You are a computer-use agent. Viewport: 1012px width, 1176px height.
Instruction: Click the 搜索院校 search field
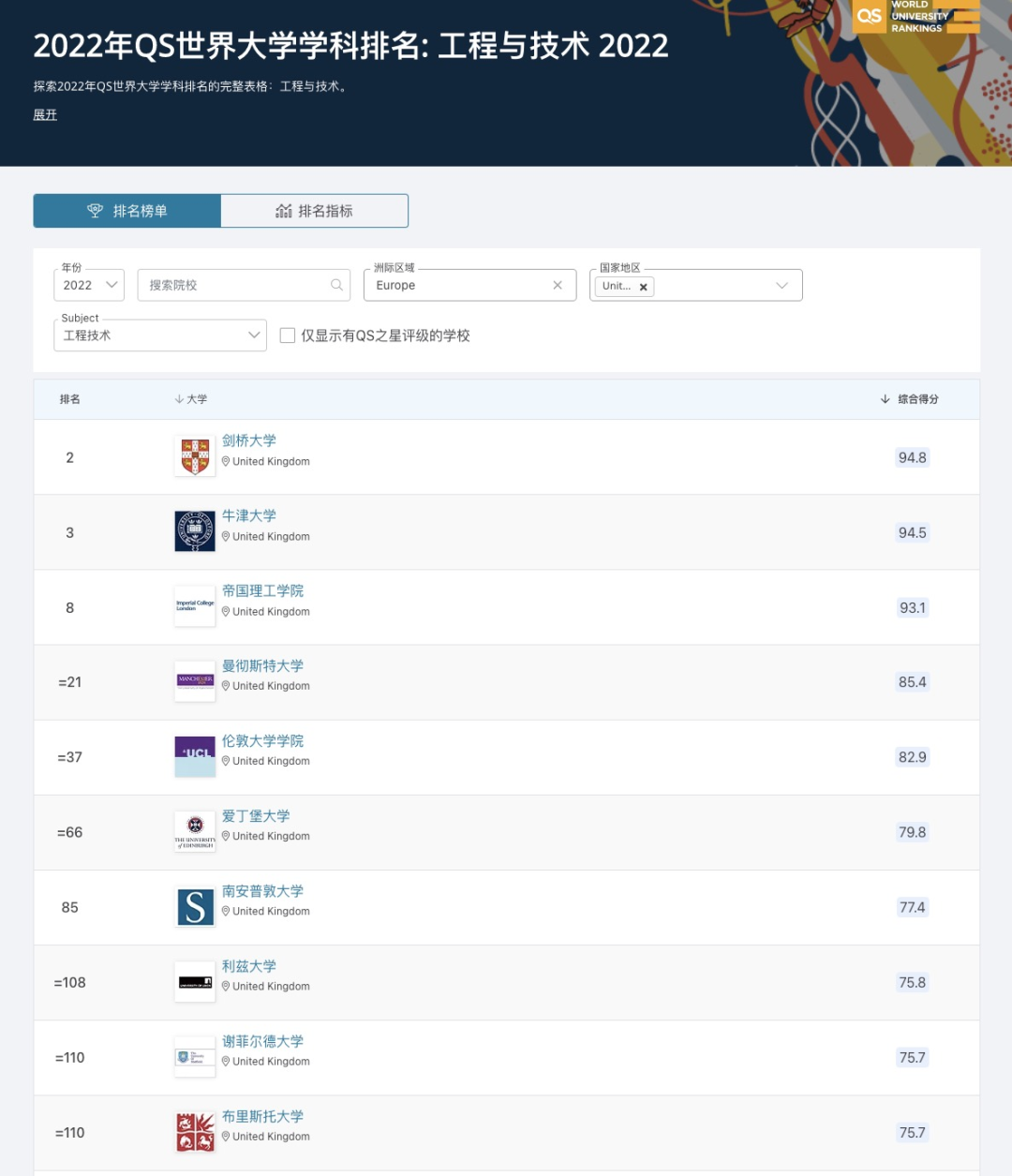tap(244, 285)
